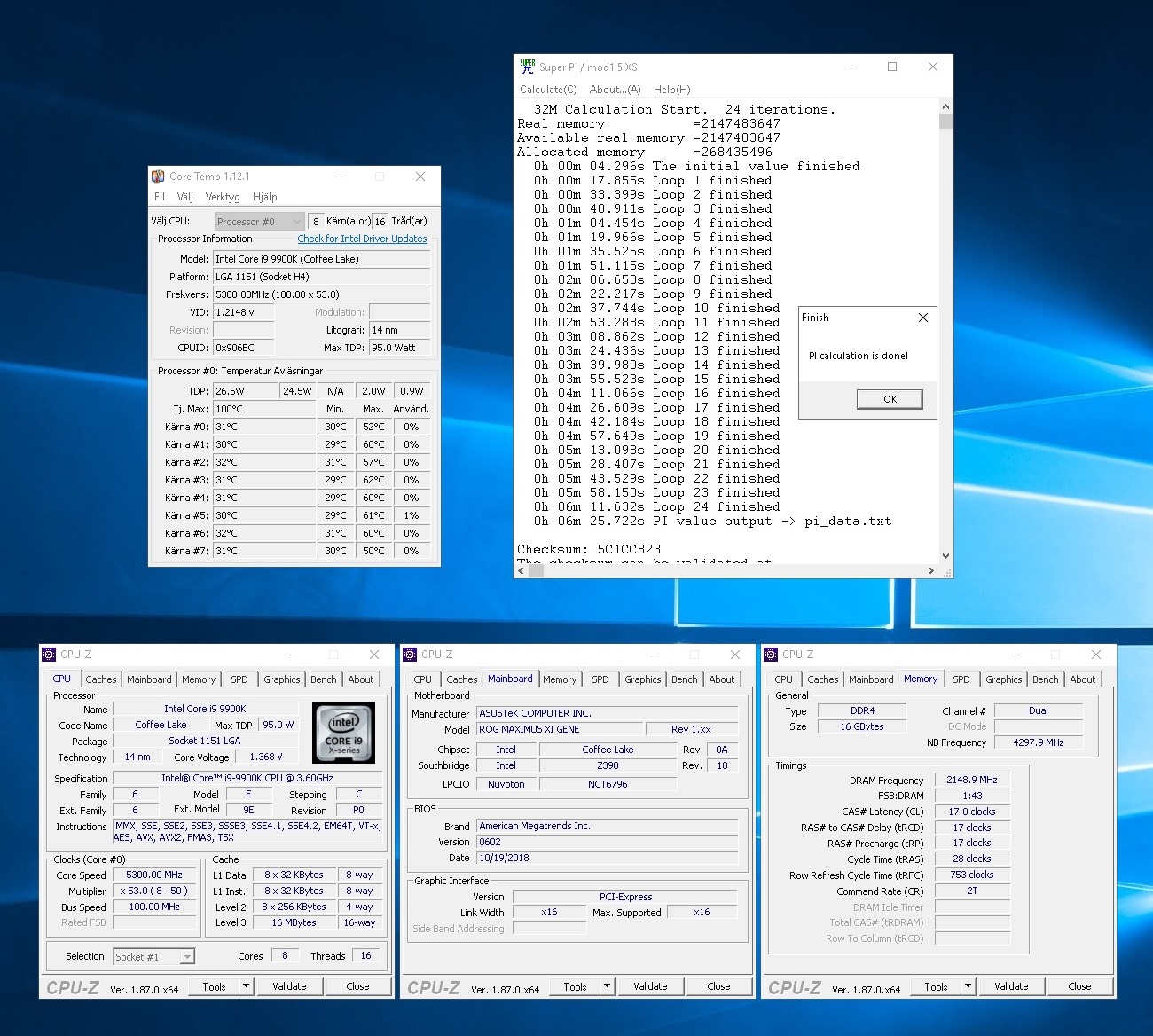Switch to About tab in CPU window
Screen dimensions: 1153x1036
tap(361, 679)
